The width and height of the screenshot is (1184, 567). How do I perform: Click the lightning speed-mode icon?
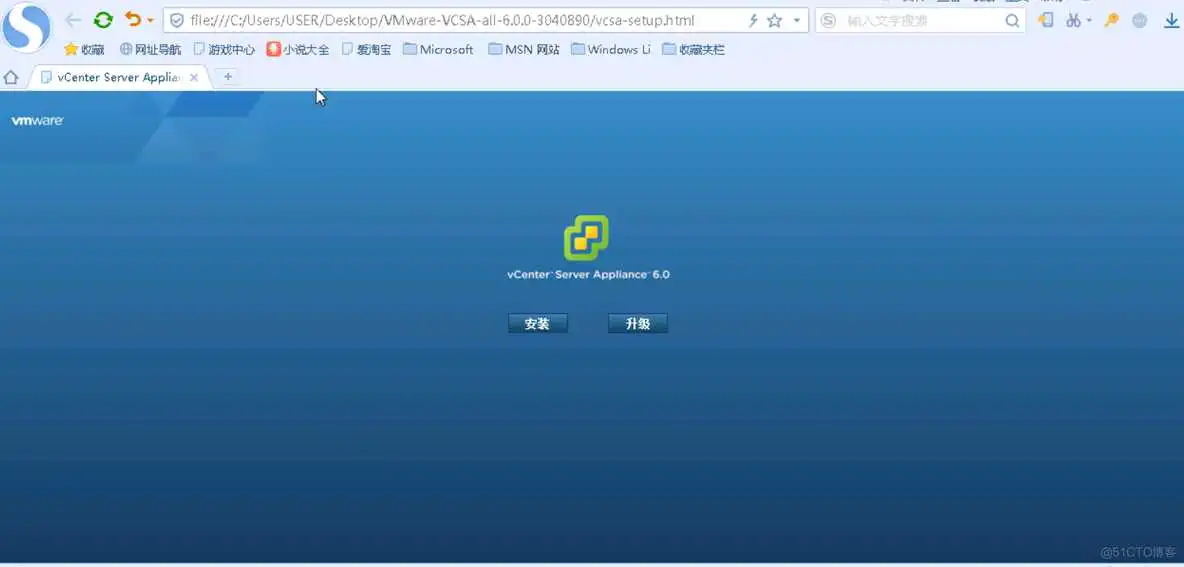[753, 20]
